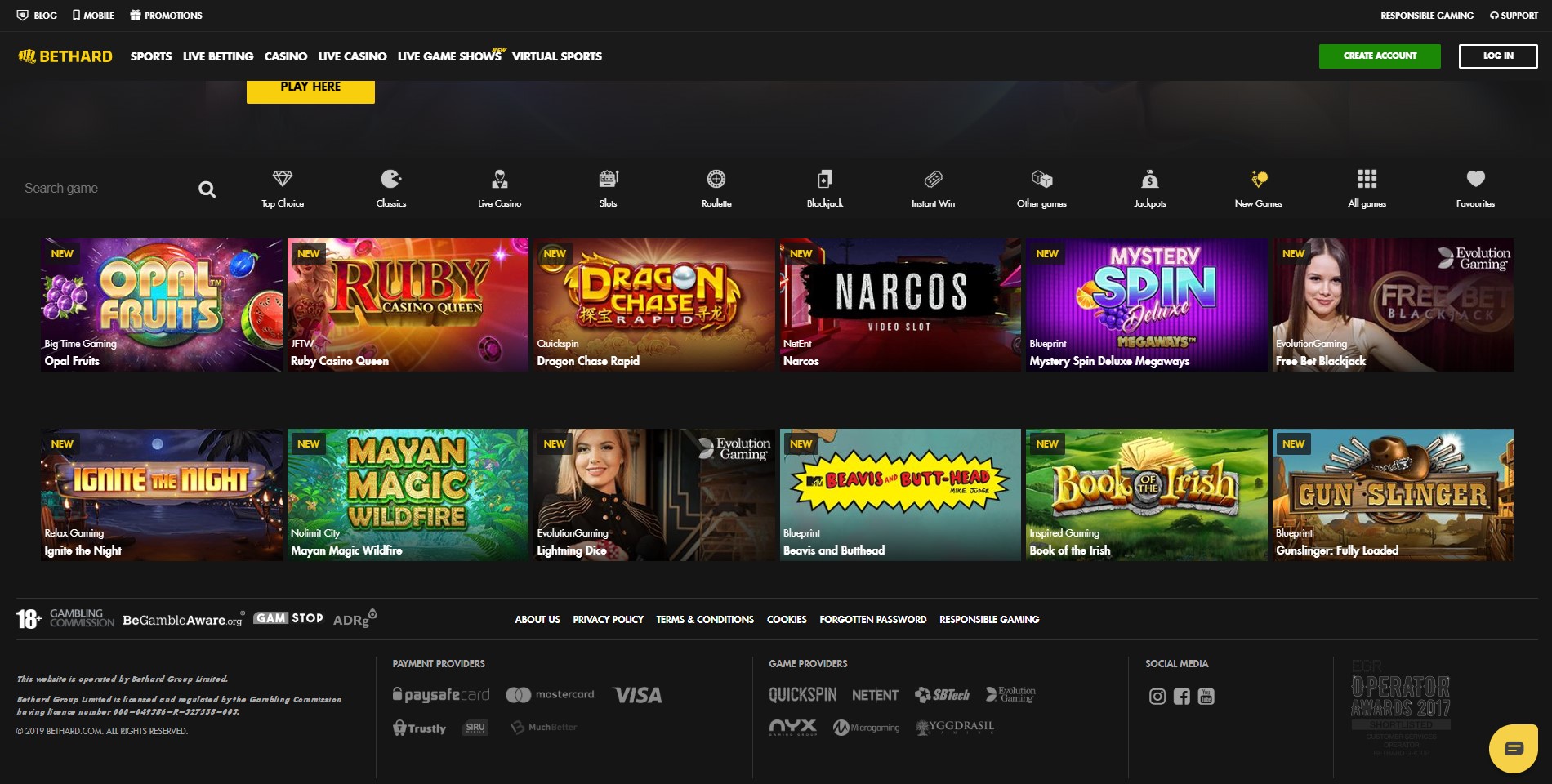Go to the Casino section

click(x=286, y=56)
